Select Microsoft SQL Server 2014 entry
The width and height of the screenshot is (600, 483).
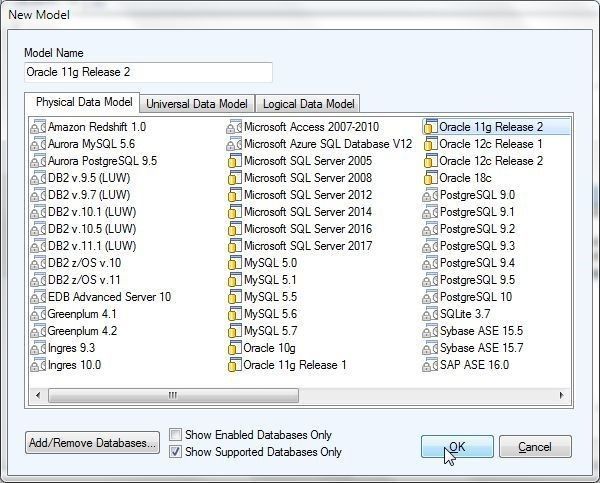tap(300, 212)
